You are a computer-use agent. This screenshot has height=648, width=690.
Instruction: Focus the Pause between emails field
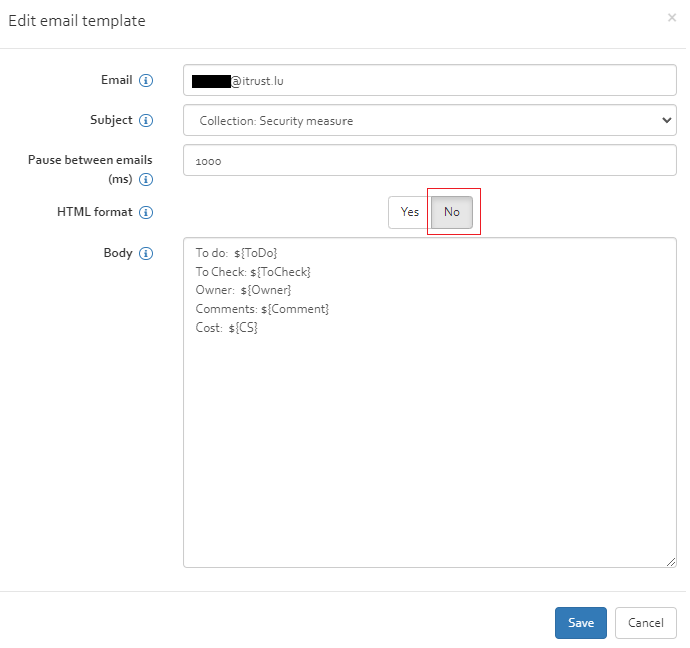click(x=429, y=160)
